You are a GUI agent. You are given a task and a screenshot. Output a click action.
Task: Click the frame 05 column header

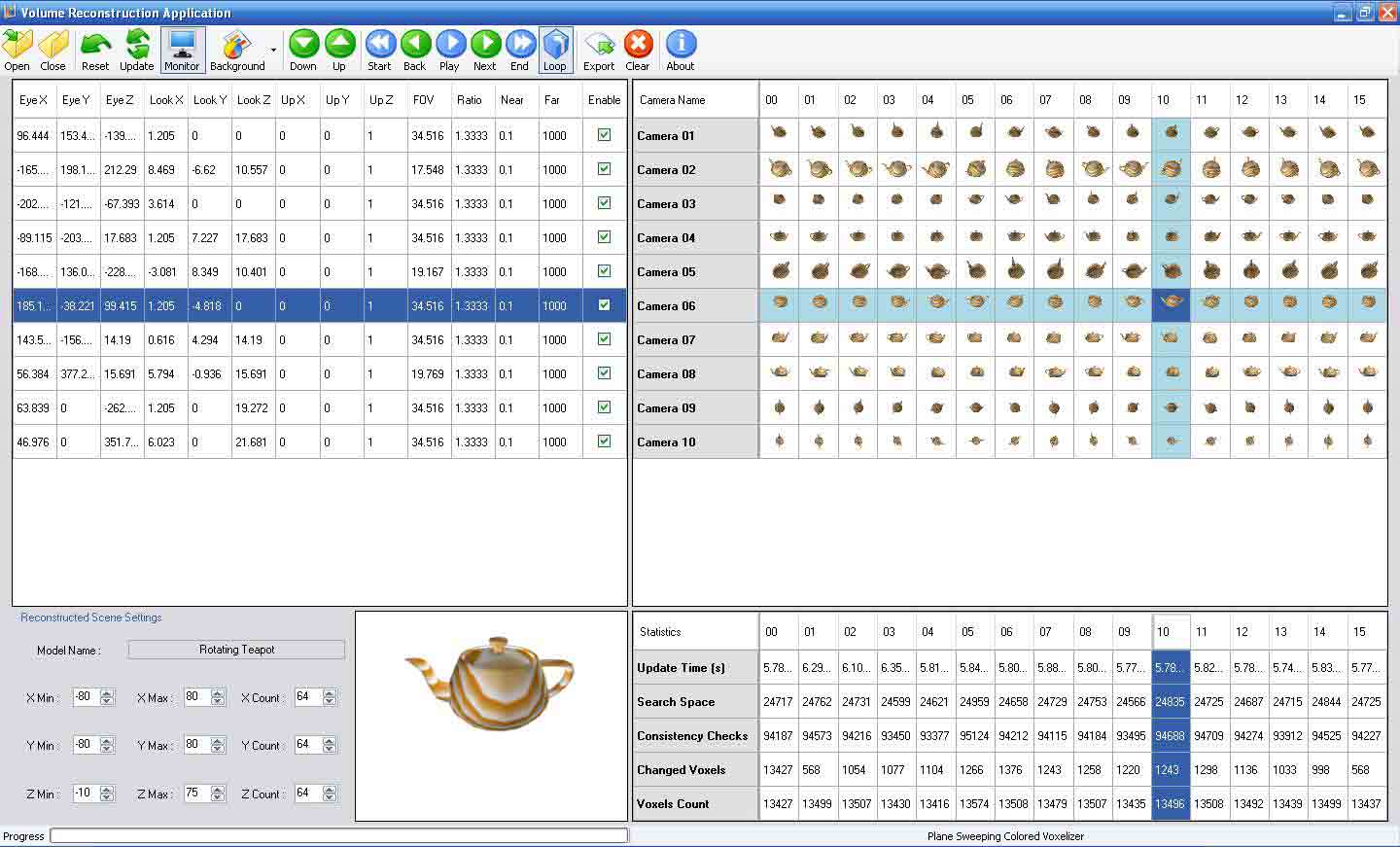pos(967,100)
